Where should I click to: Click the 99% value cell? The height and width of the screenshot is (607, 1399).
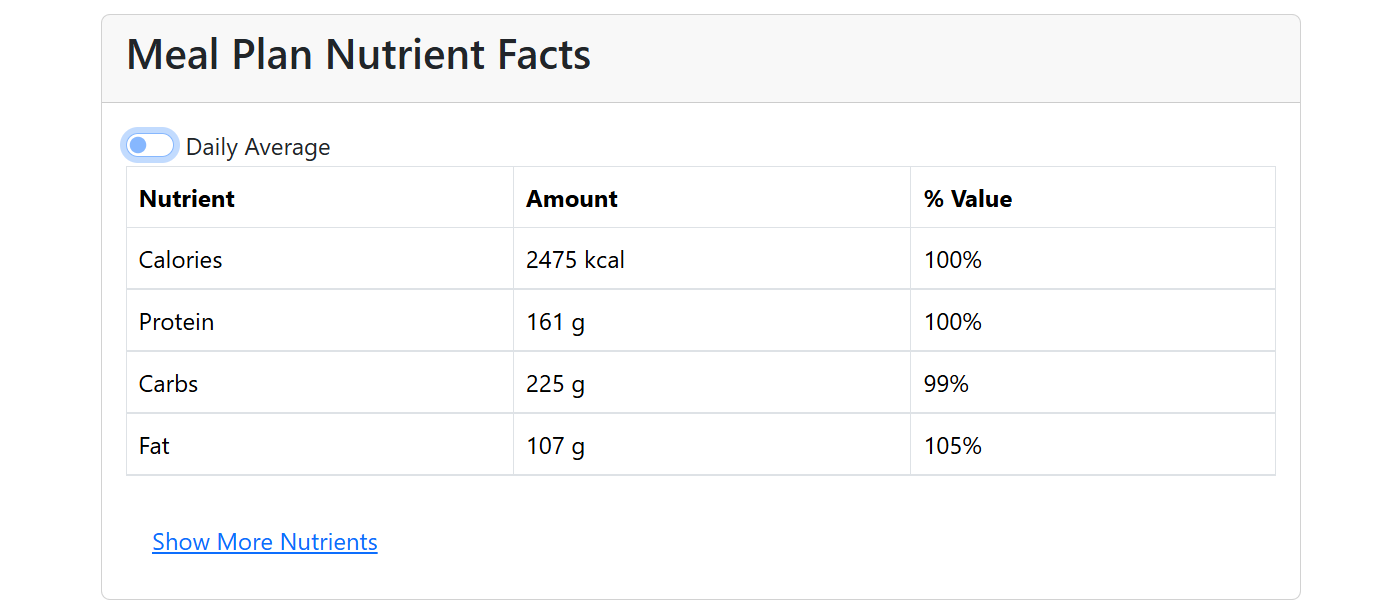tap(946, 384)
